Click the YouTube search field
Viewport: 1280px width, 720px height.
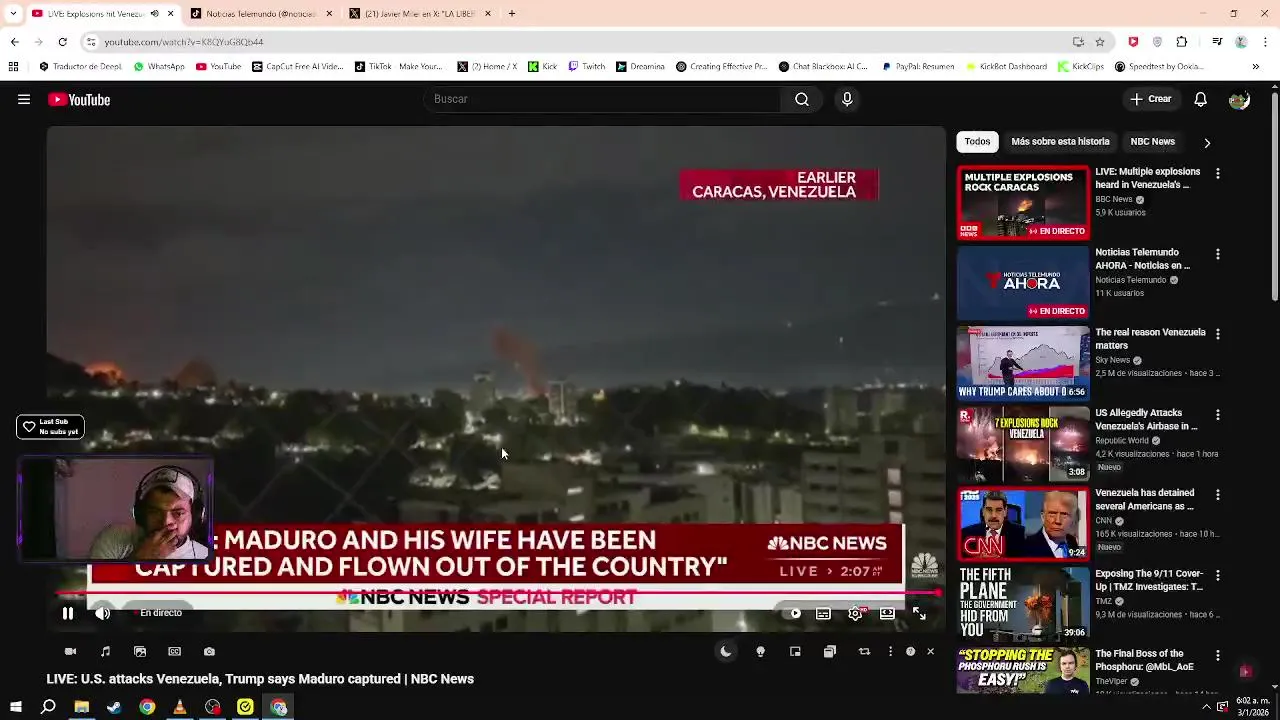point(603,99)
